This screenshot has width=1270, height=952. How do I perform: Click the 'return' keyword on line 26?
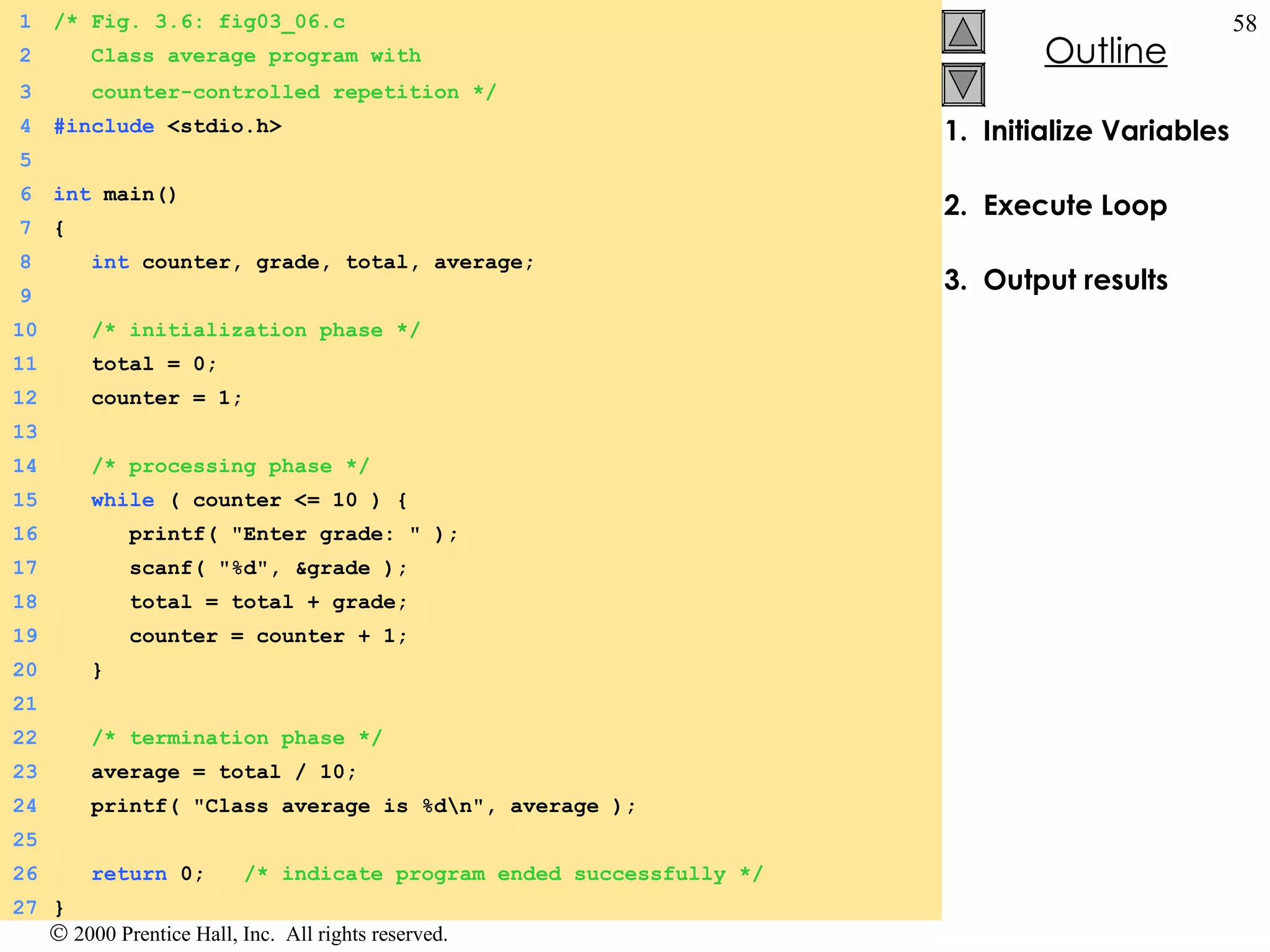[129, 874]
